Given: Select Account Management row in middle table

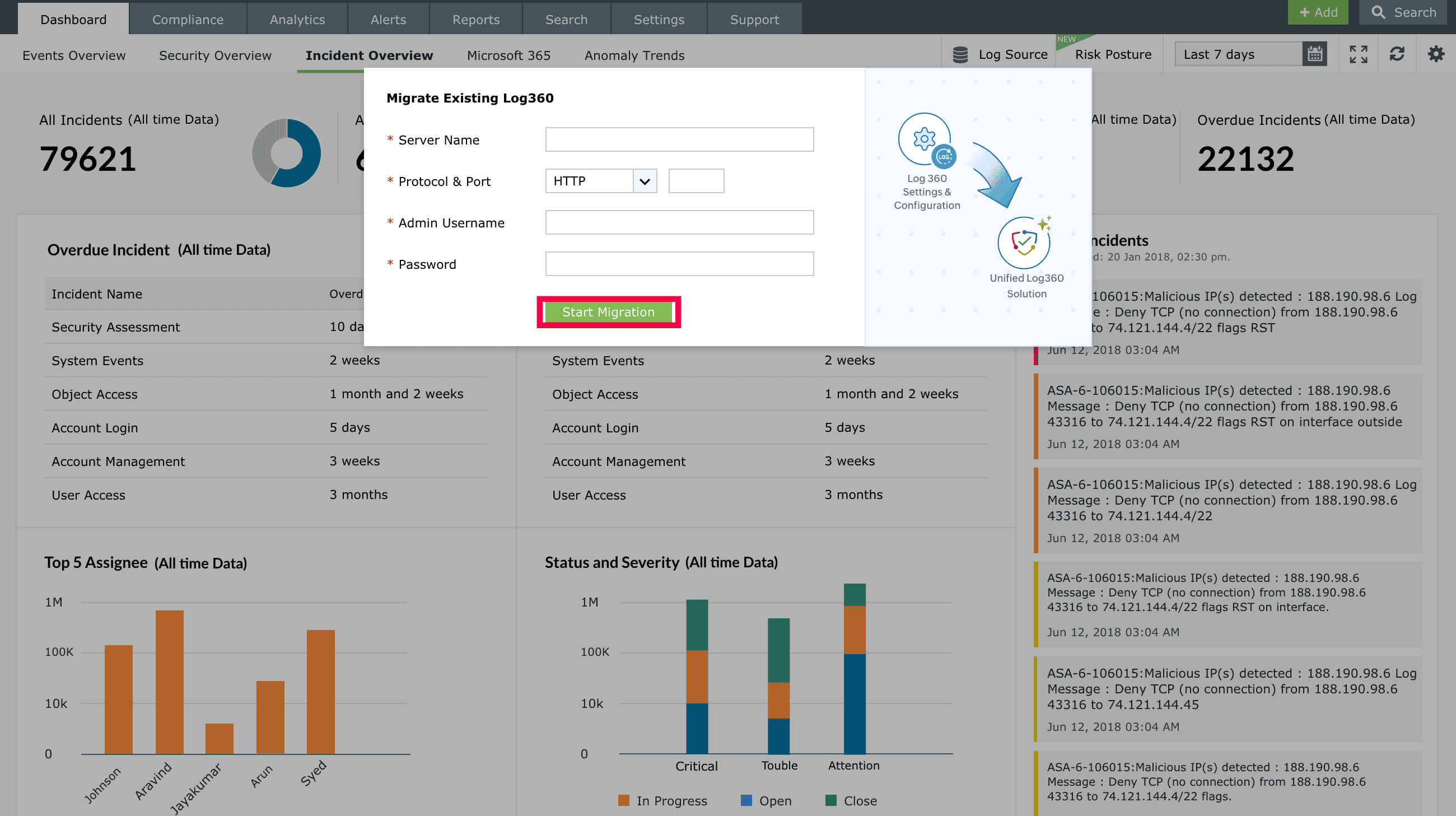Looking at the screenshot, I should pyautogui.click(x=767, y=461).
